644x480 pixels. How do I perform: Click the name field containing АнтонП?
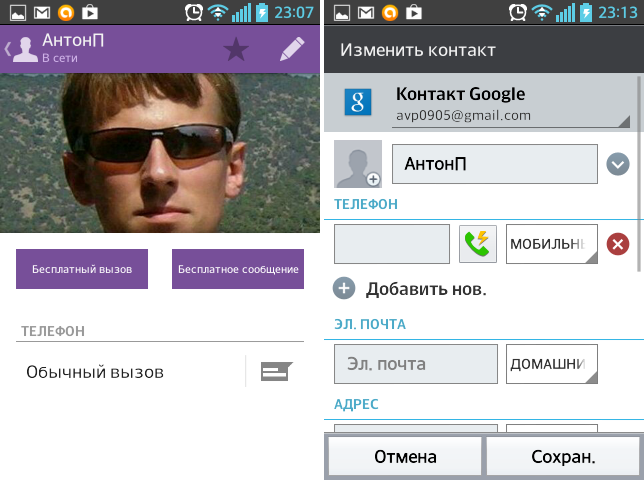(x=494, y=164)
